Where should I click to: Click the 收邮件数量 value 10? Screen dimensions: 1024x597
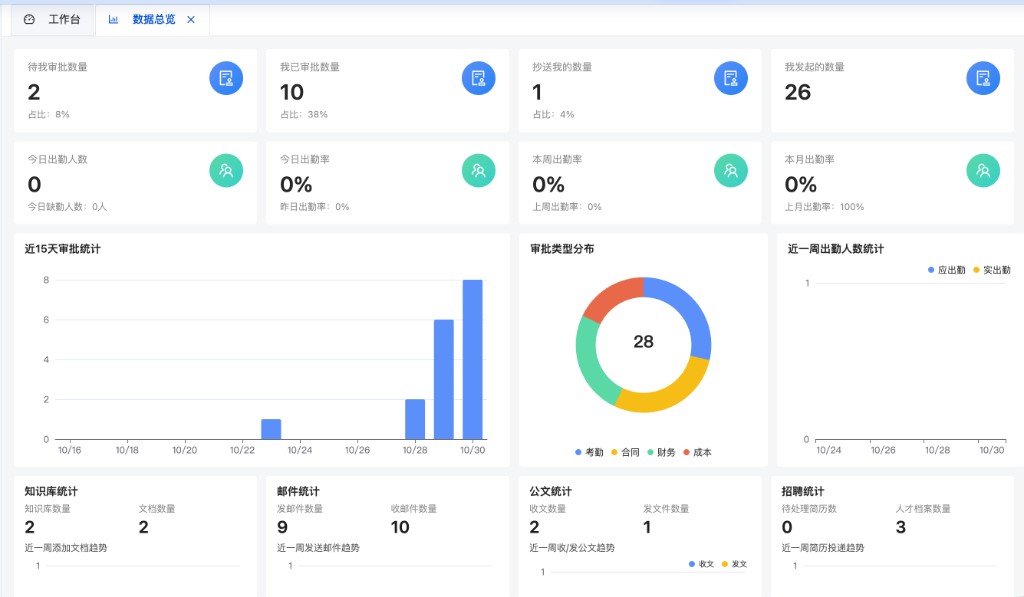[400, 527]
